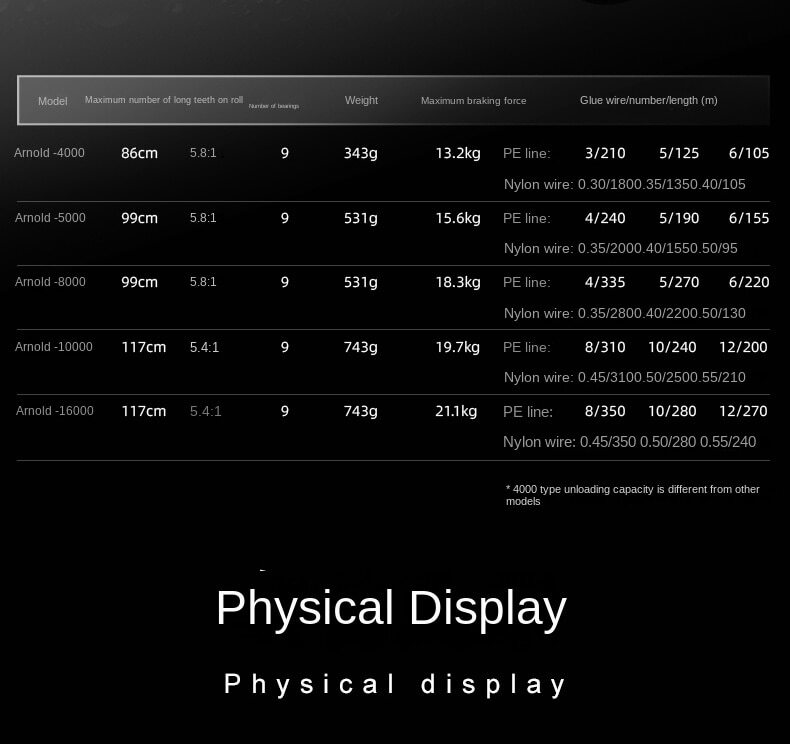This screenshot has height=744, width=790.
Task: Click the 15.6kg braking force value
Action: pos(458,218)
